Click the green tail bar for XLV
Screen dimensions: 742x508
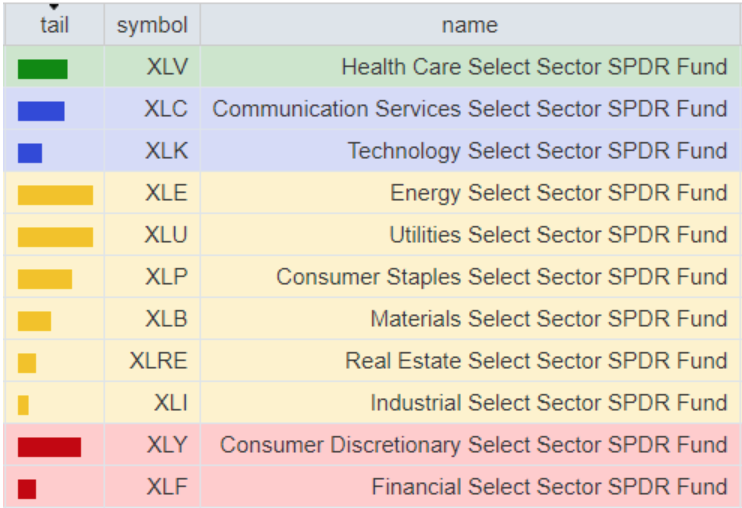(x=42, y=69)
